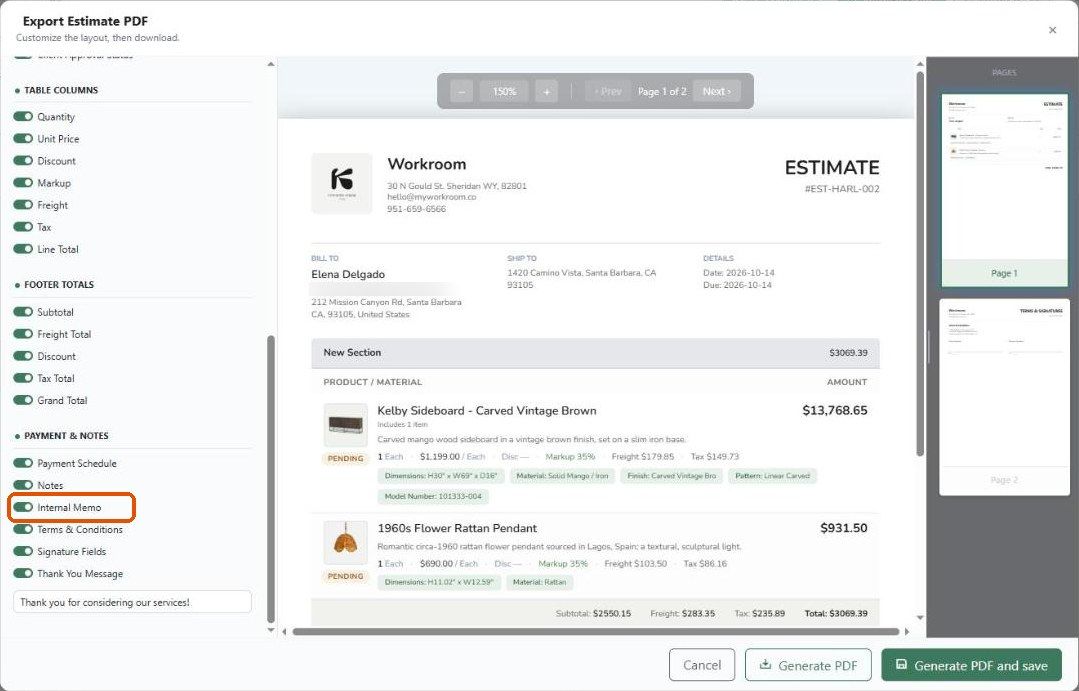Zoom out with the minus button

(x=462, y=92)
